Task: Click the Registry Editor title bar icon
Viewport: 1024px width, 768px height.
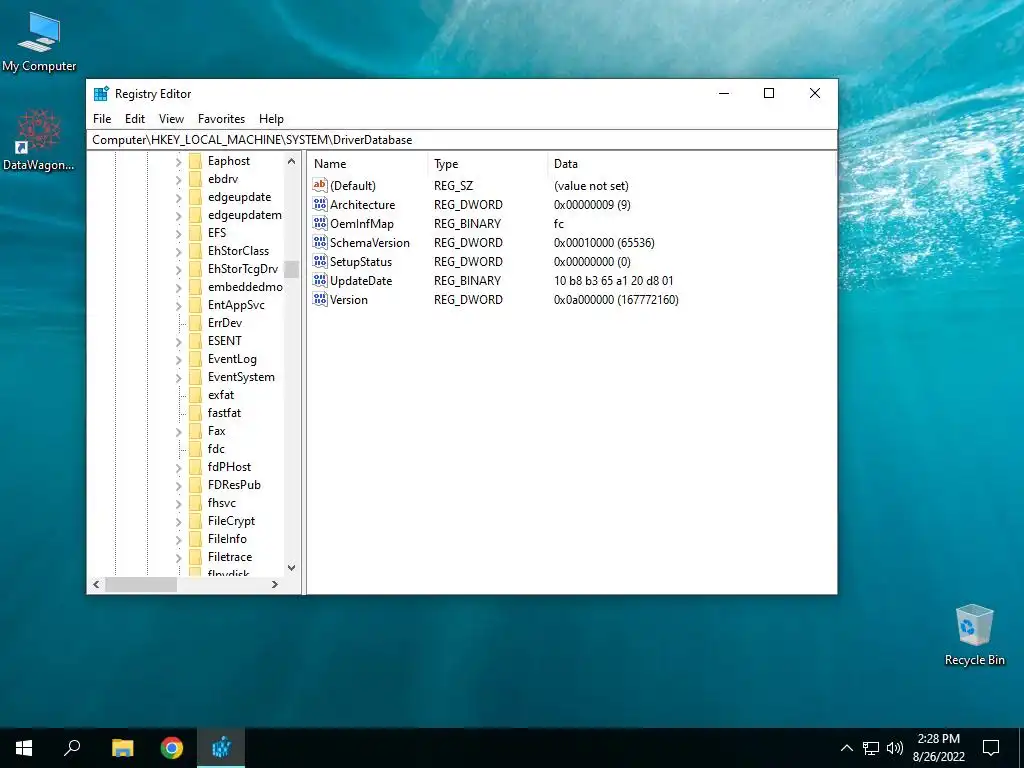Action: [x=101, y=93]
